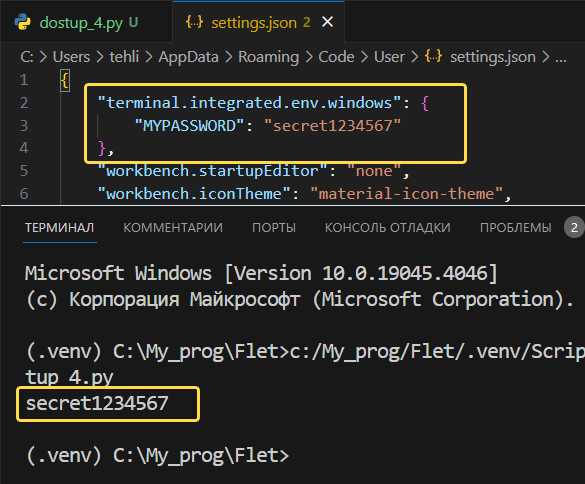
Task: Click line number 2 in the gutter
Action: [x=24, y=103]
